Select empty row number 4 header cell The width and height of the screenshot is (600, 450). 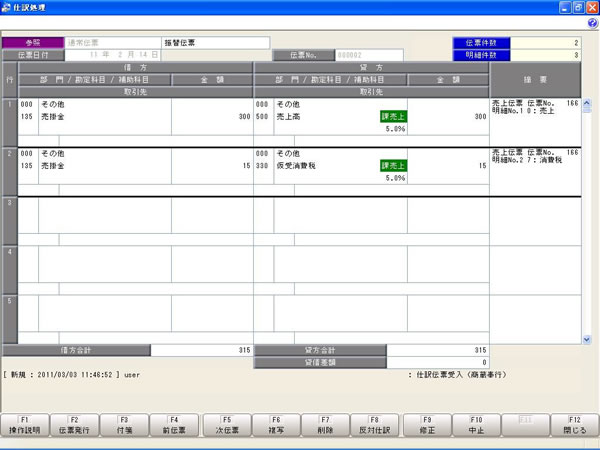[x=10, y=270]
